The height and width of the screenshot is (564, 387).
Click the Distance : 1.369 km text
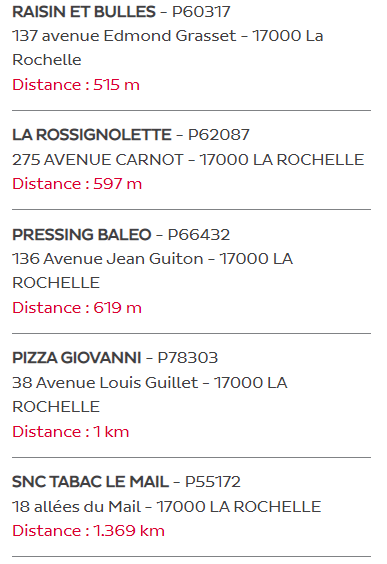point(88,531)
